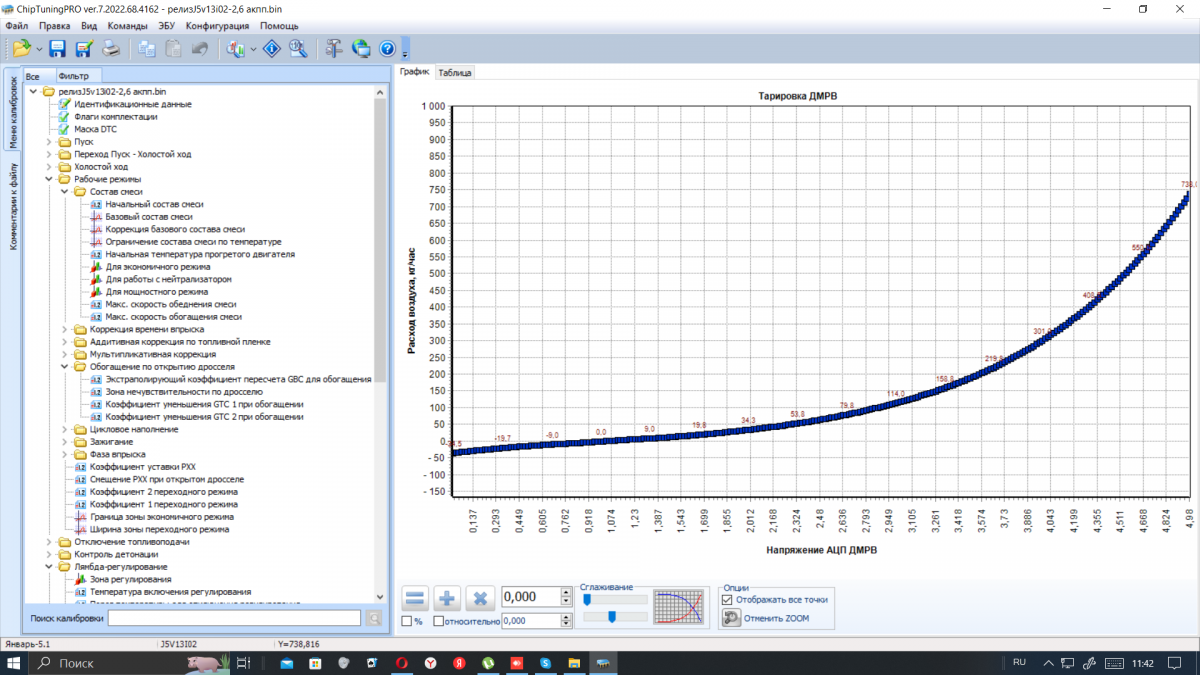Click the open file folder icon
Screen dimensions: 1200x675
coord(21,48)
